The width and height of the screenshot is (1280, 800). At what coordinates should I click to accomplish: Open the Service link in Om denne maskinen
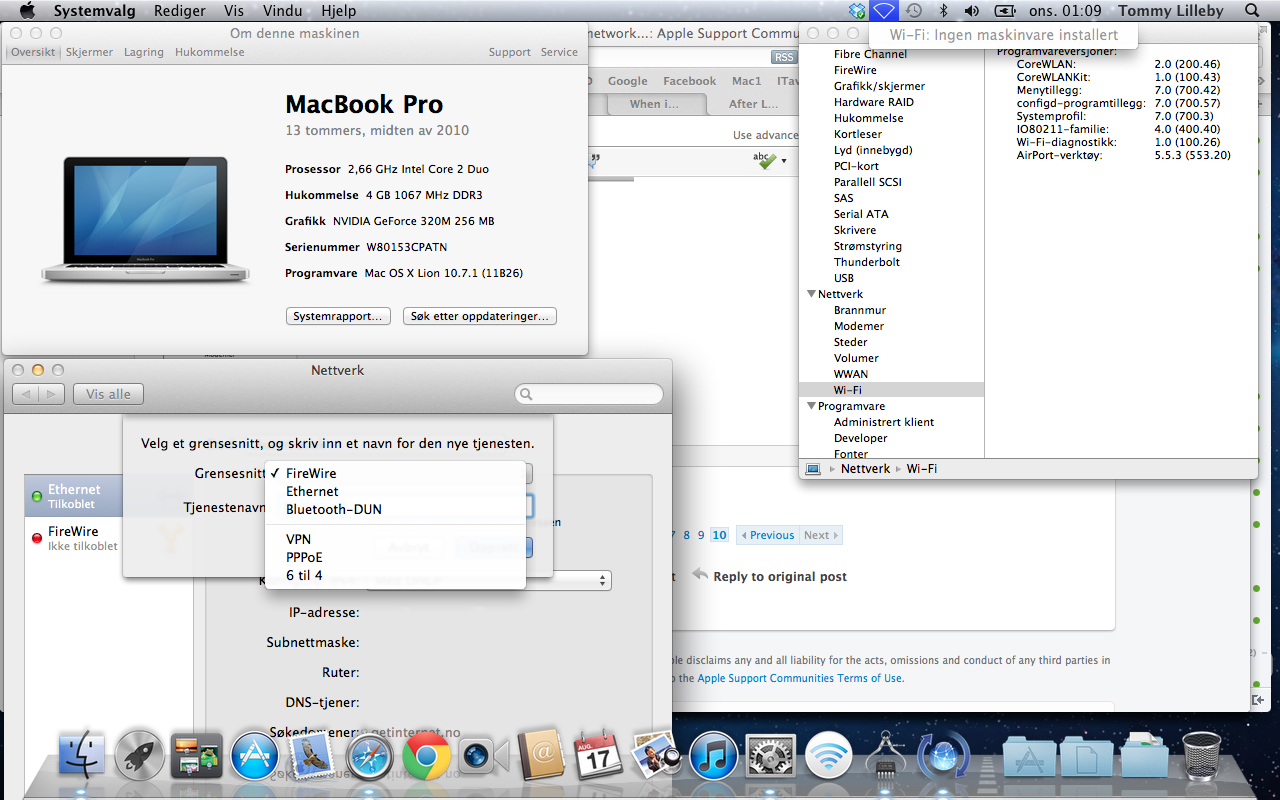tap(559, 52)
